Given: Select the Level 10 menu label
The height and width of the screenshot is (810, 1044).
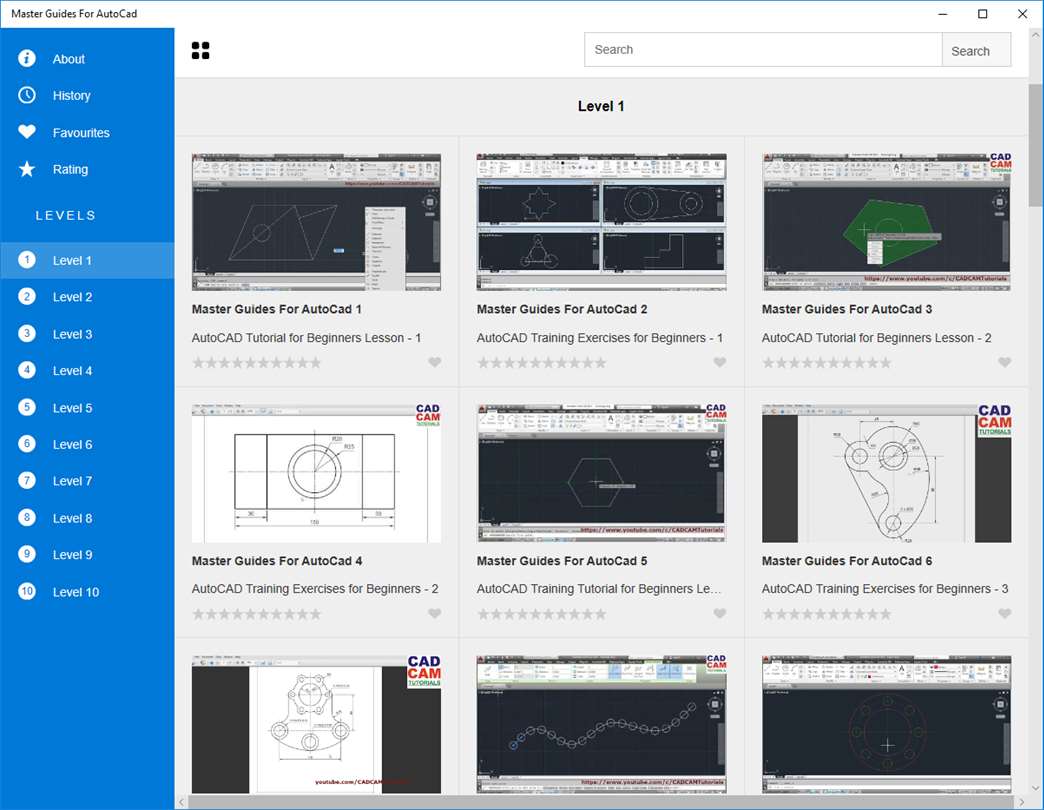Looking at the screenshot, I should [x=76, y=592].
